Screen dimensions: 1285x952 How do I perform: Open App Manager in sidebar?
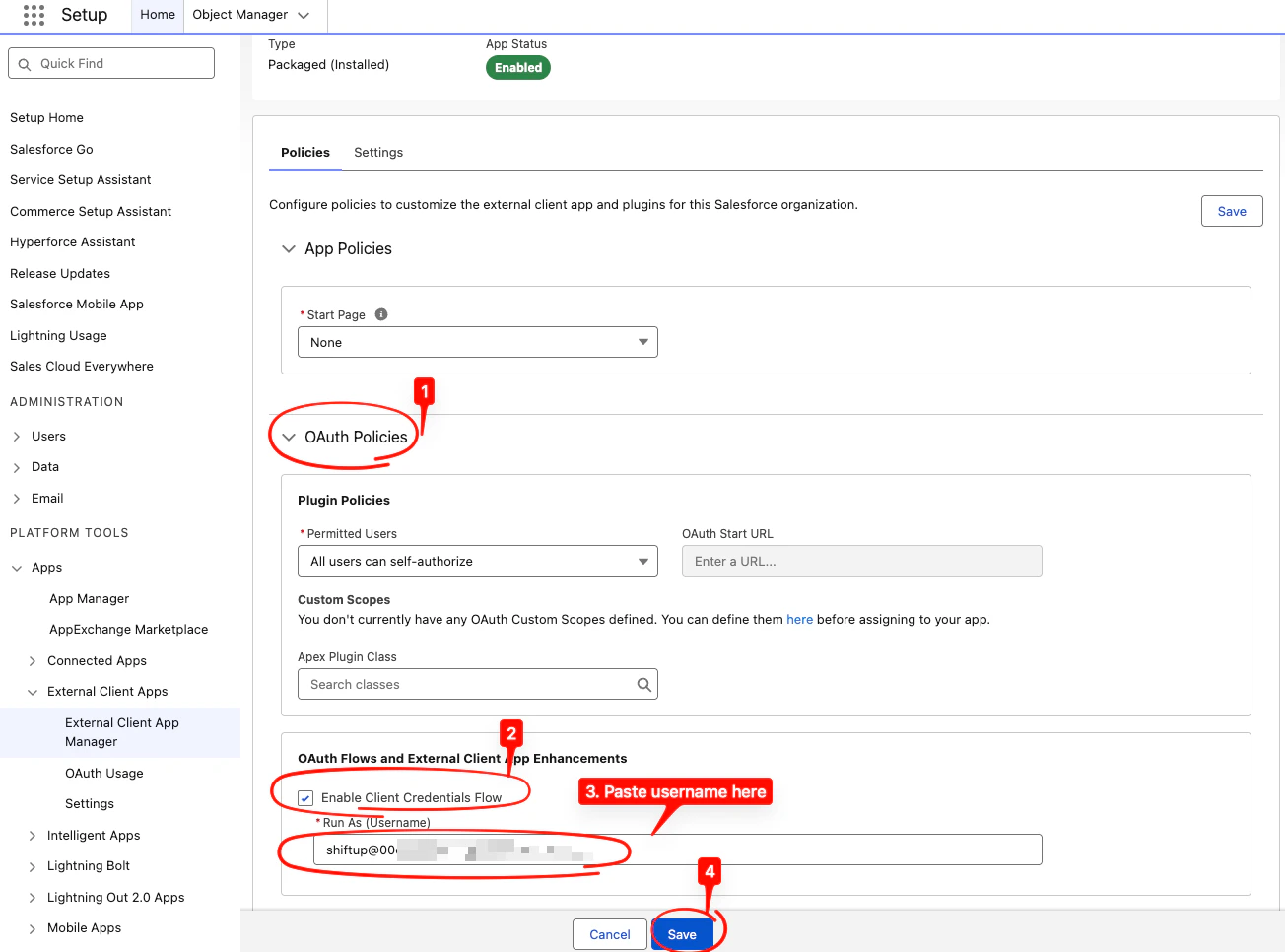pyautogui.click(x=90, y=599)
